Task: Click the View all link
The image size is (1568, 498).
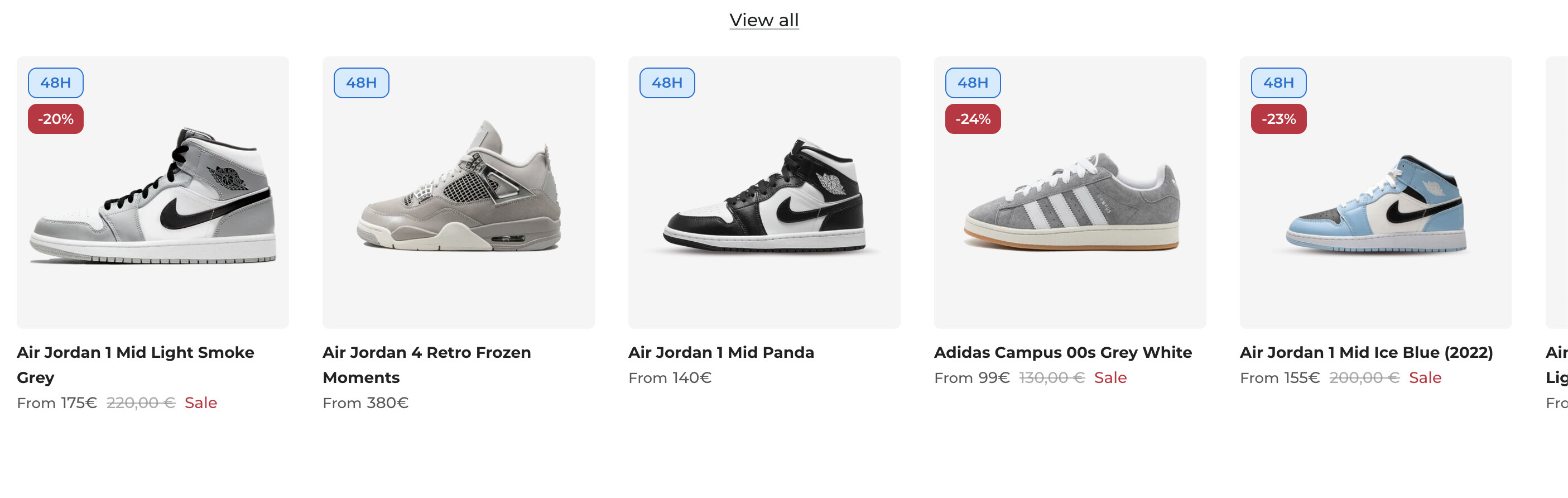Action: coord(764,20)
